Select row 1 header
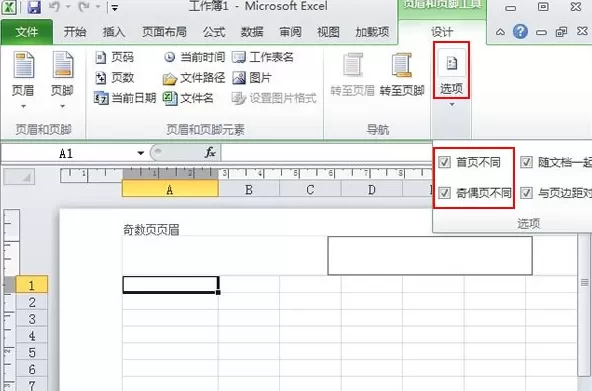 pyautogui.click(x=32, y=285)
